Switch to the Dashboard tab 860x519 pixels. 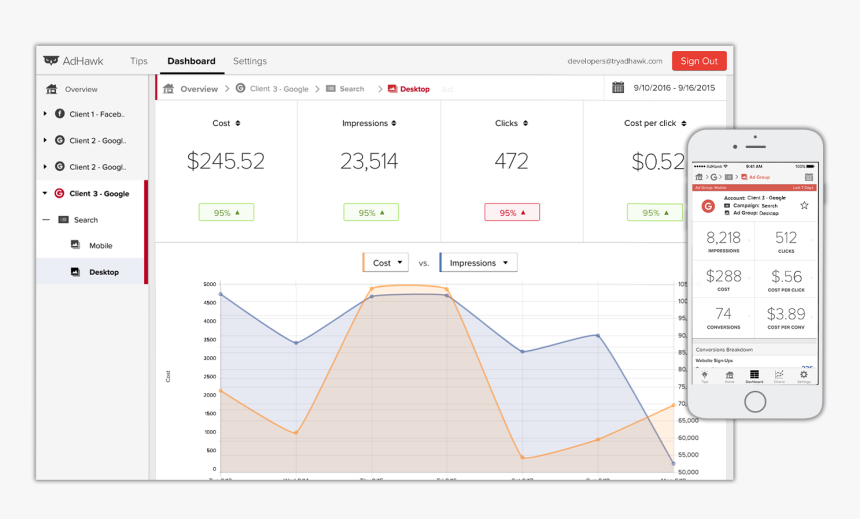(x=191, y=61)
